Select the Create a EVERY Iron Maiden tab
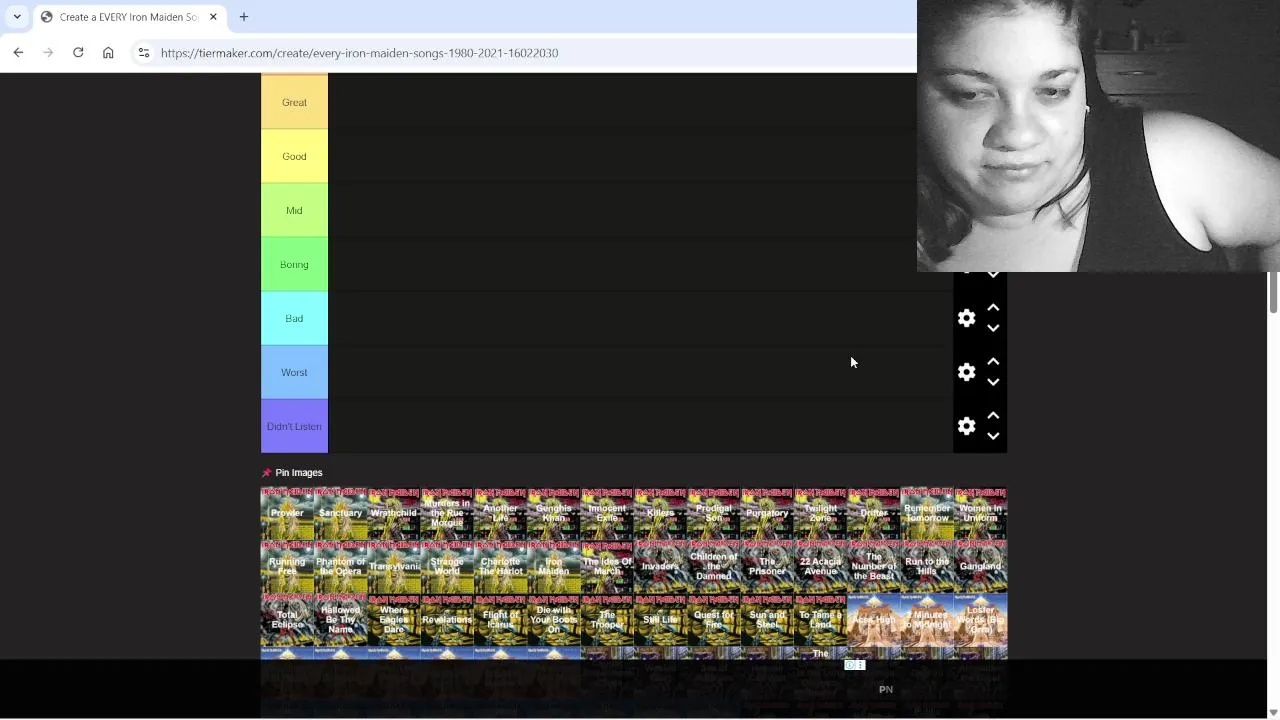The width and height of the screenshot is (1280, 720). coord(129,17)
